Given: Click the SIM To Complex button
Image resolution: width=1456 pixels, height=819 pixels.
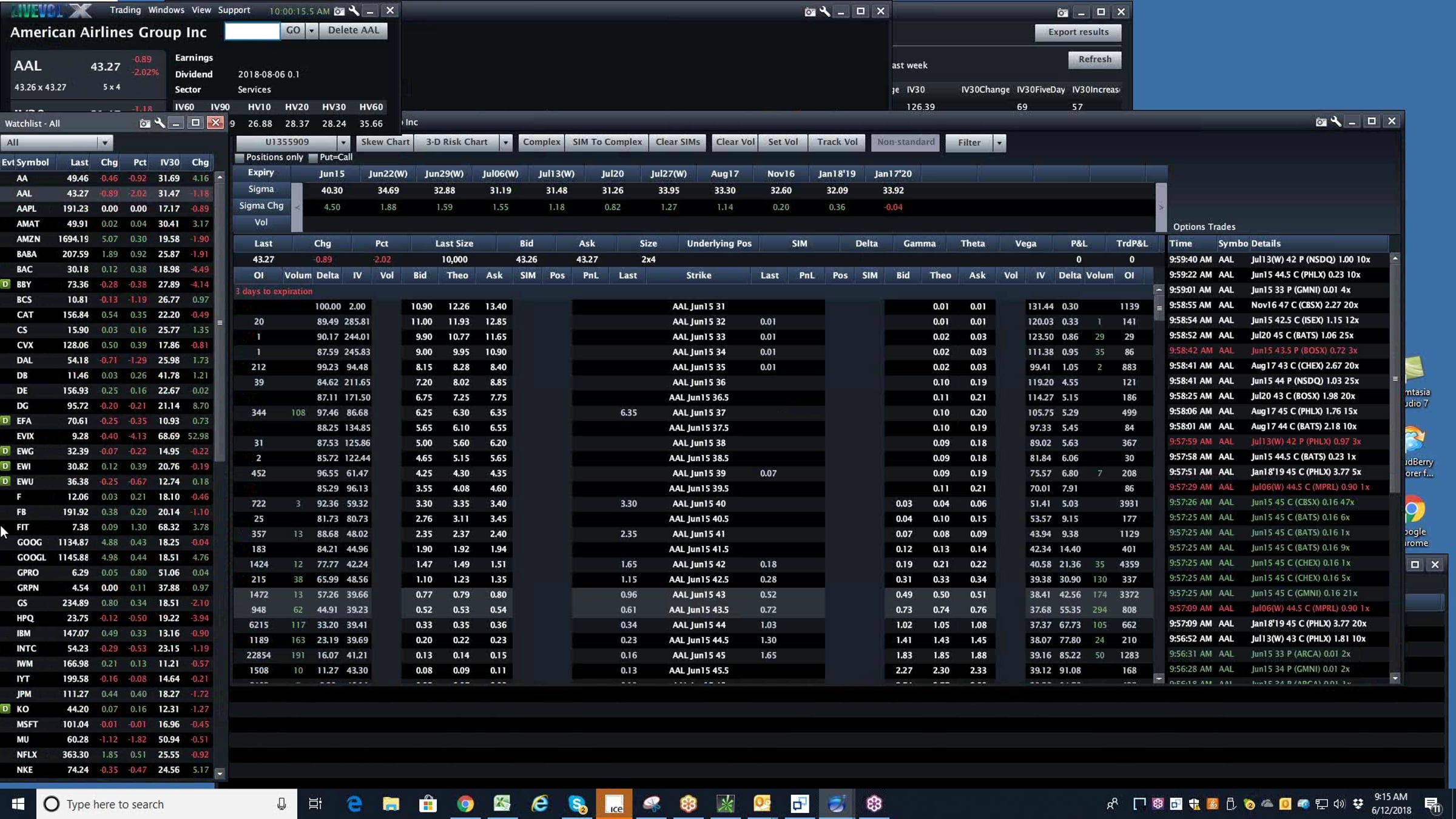Looking at the screenshot, I should click(x=607, y=142).
